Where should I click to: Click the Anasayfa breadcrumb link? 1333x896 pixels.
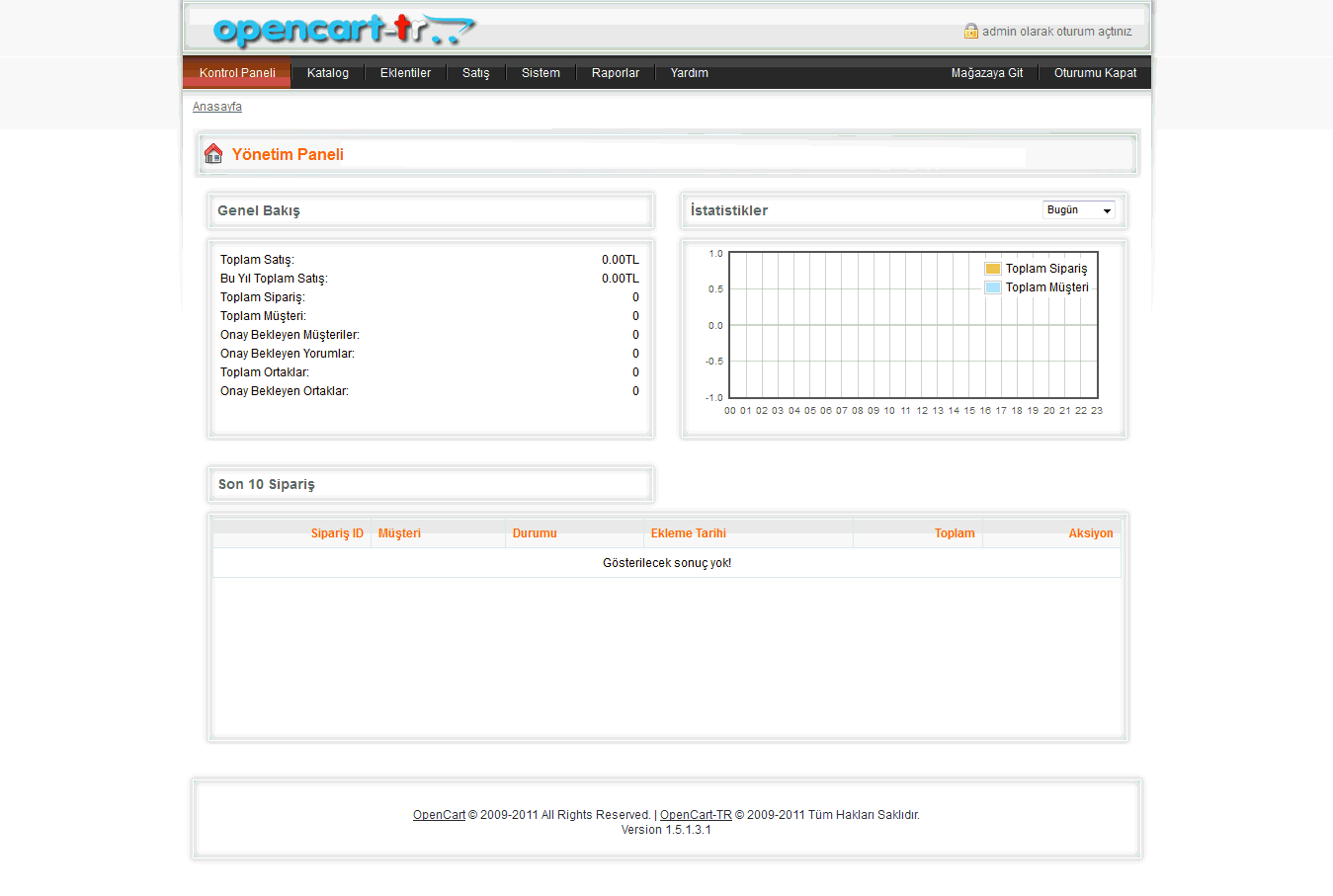[216, 107]
